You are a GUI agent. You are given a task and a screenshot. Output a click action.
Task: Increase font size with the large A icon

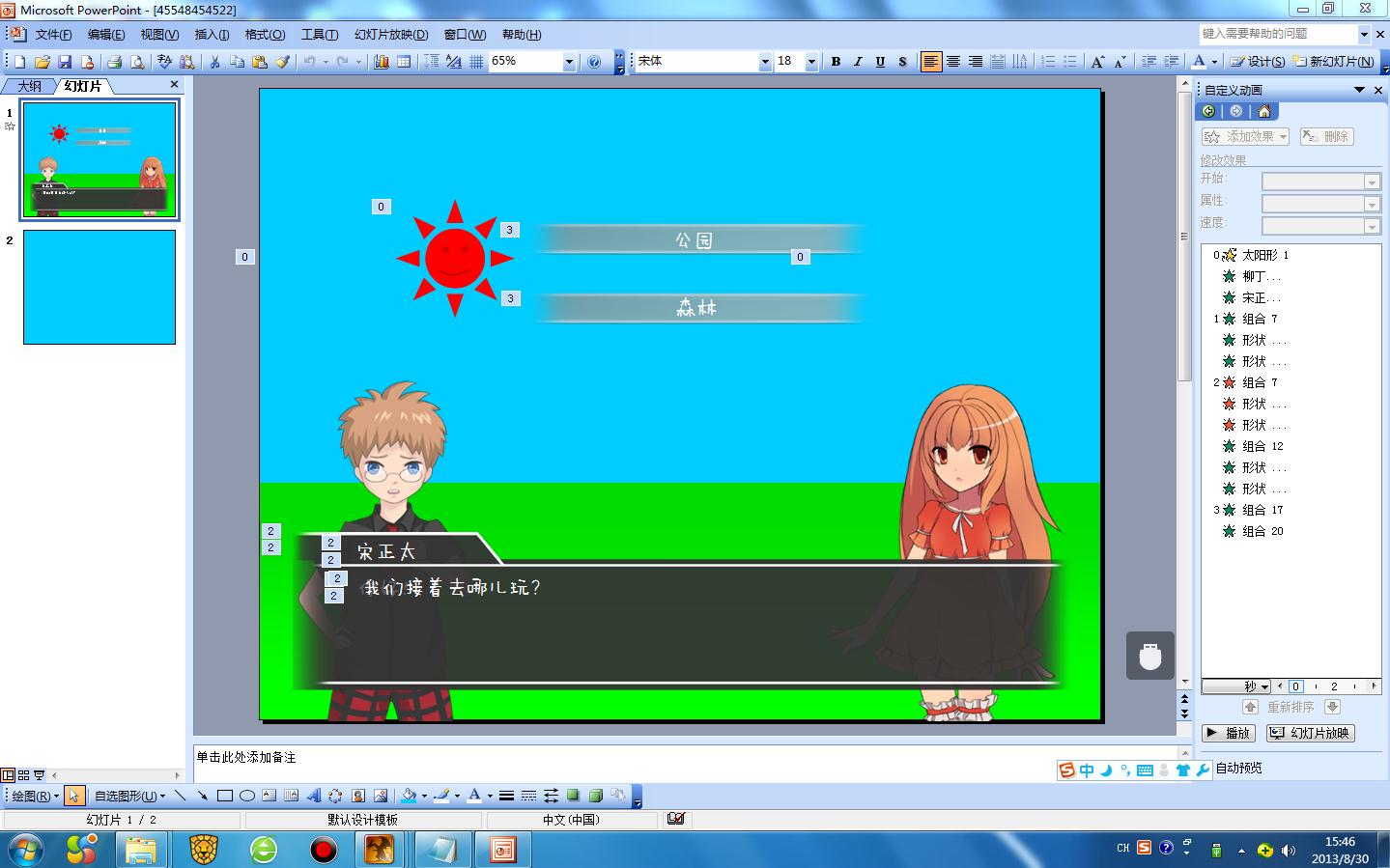pos(1097,62)
